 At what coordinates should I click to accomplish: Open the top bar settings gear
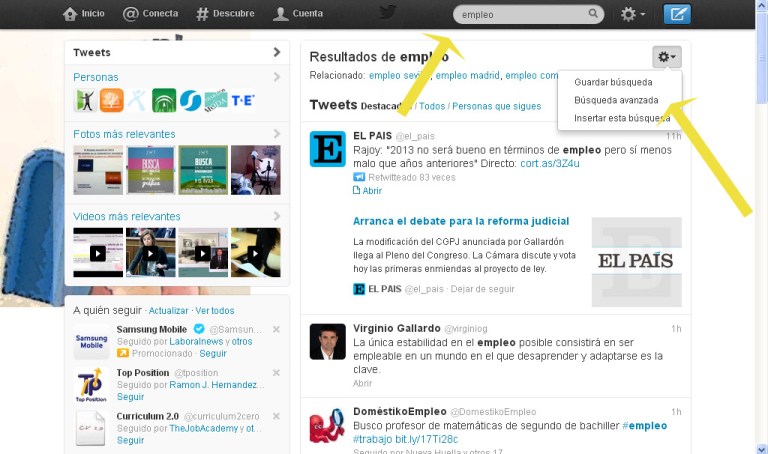pos(632,14)
